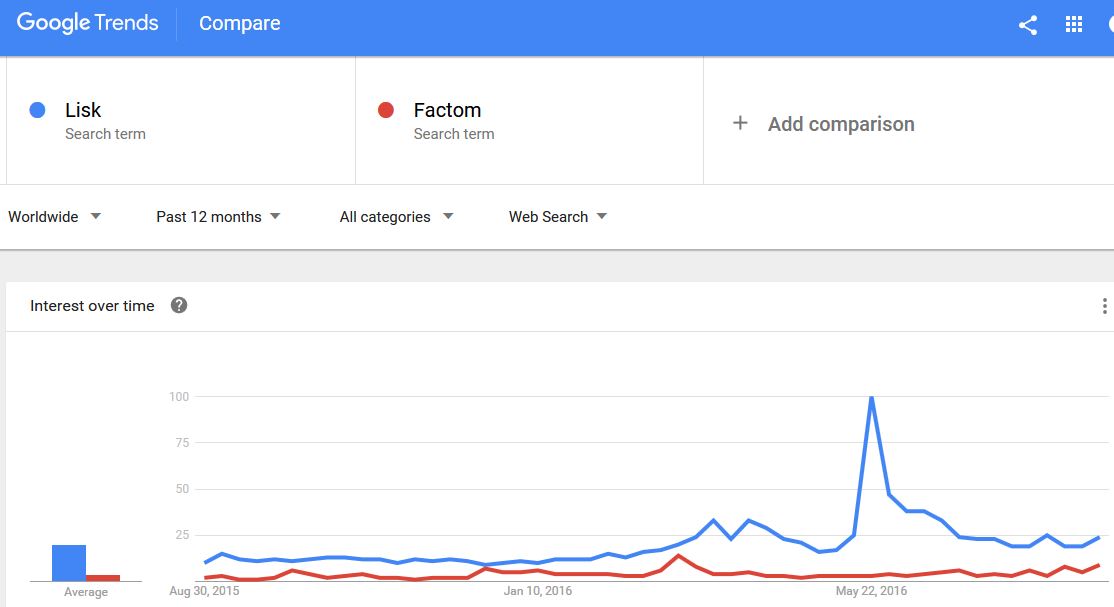
Task: Open the Web Search type dropdown
Action: (x=558, y=217)
